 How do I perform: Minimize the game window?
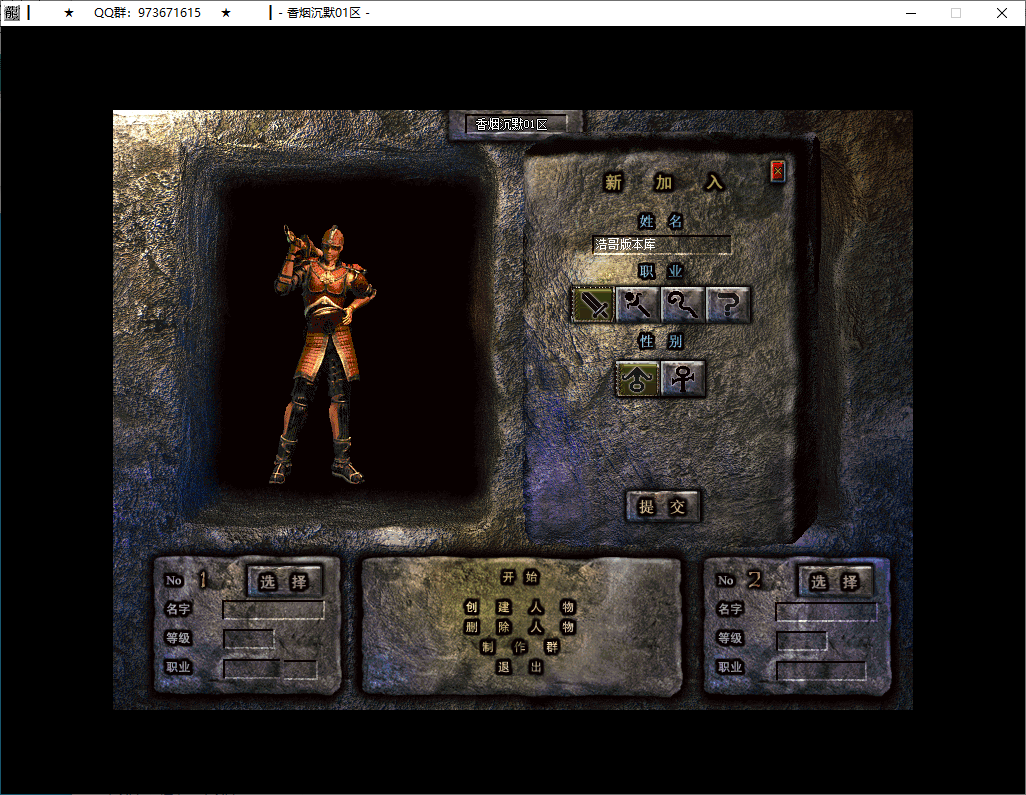click(x=911, y=13)
